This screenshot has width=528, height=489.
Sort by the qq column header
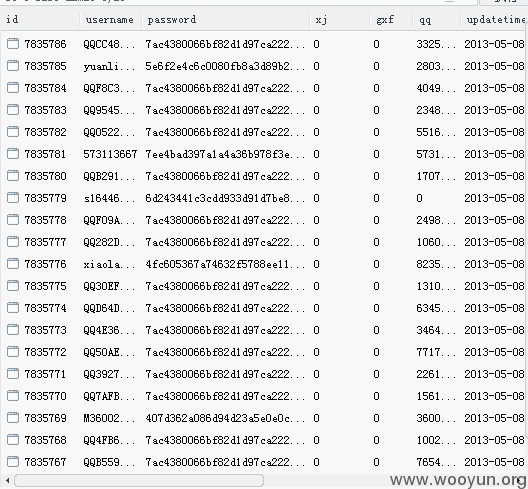[x=436, y=20]
